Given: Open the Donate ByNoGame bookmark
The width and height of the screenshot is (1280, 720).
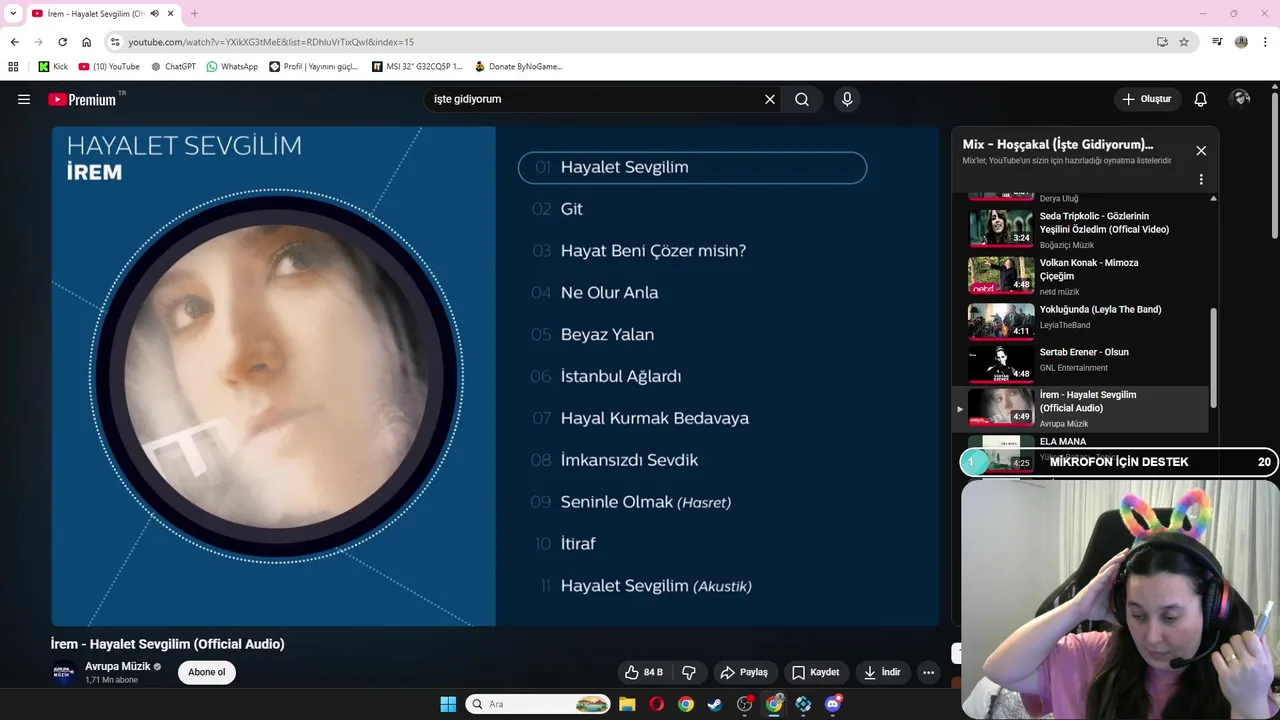Looking at the screenshot, I should 519,67.
